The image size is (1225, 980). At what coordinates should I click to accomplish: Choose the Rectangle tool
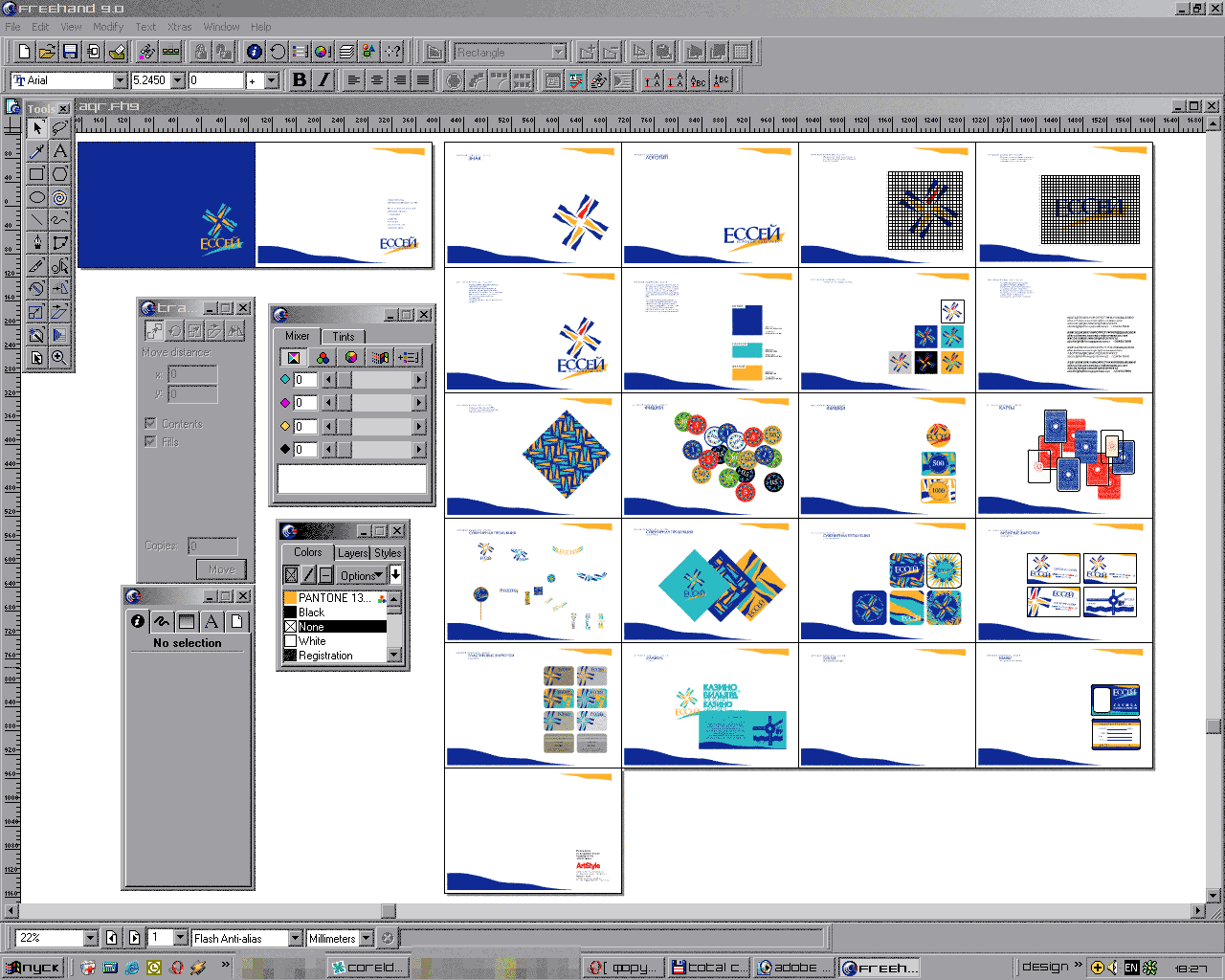coord(36,173)
